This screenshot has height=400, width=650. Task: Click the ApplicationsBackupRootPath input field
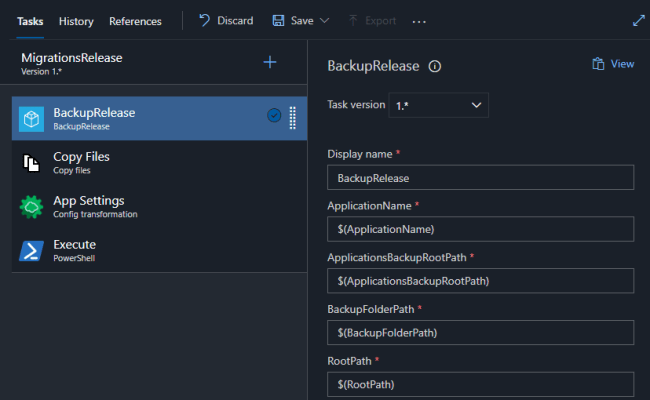480,281
